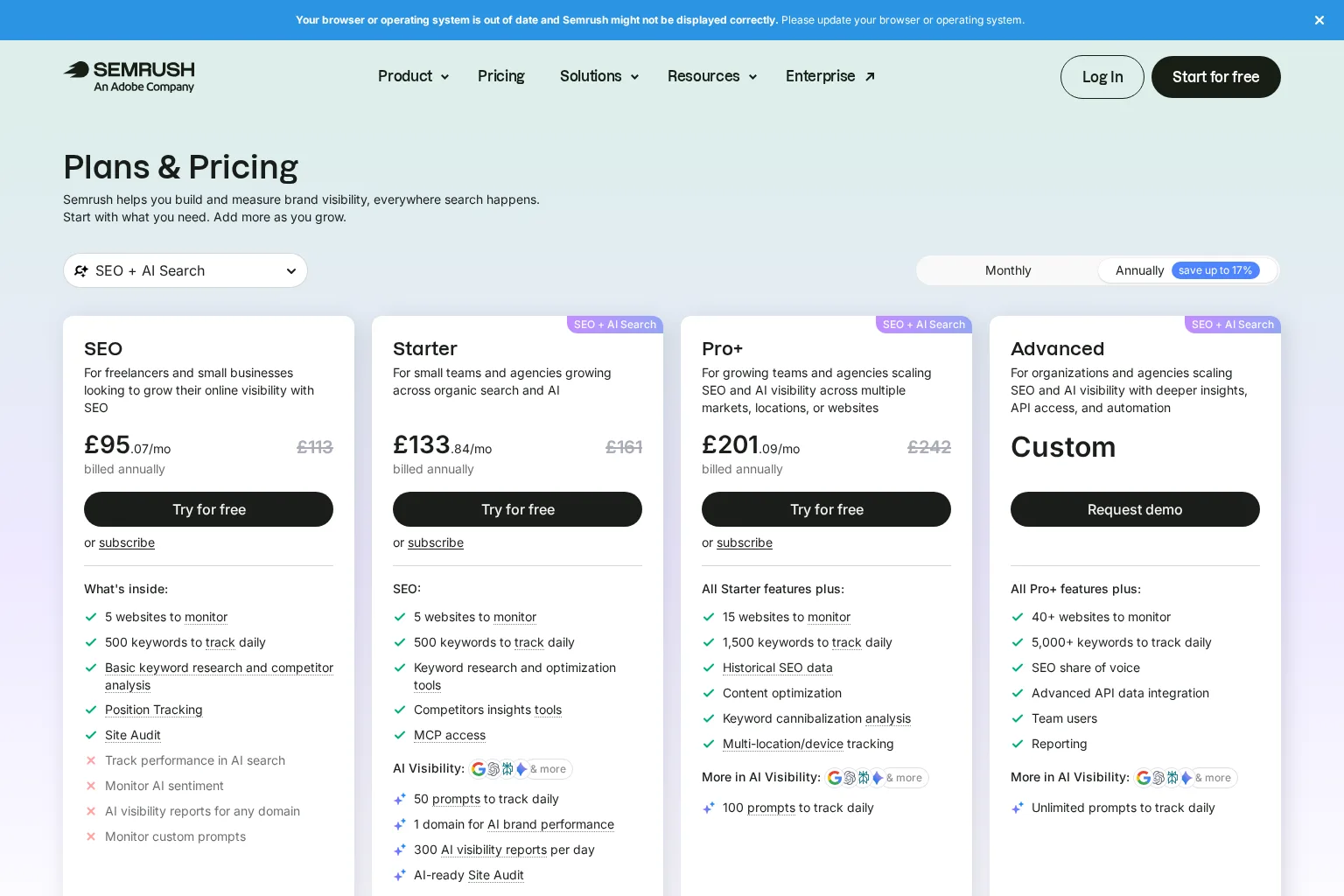Click the Gemini icon in Starter AI Visibility
This screenshot has height=896, width=1344.
point(521,769)
